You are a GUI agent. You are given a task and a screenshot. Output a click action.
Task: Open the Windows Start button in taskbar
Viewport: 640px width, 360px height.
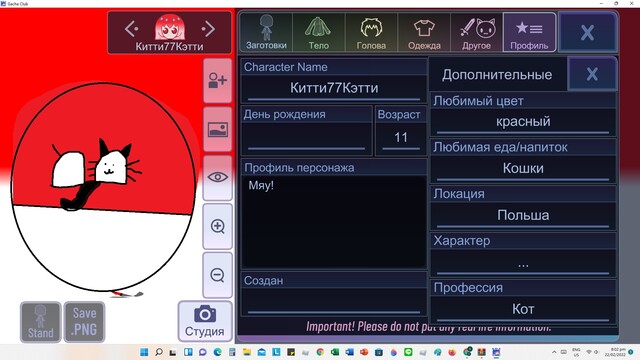[144, 352]
